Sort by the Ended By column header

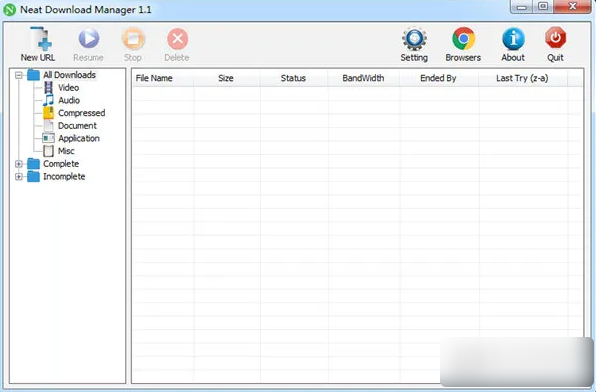click(x=439, y=78)
